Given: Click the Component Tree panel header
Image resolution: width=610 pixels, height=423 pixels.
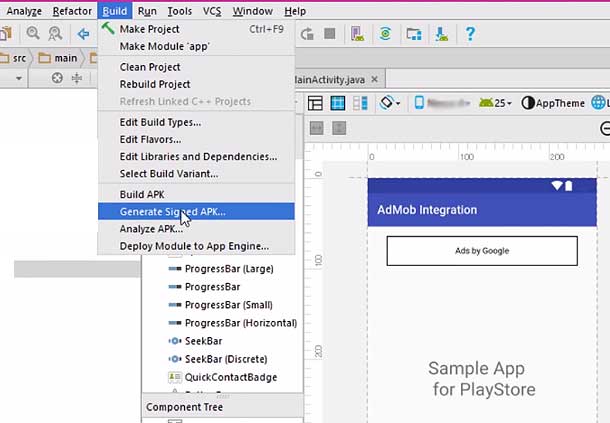Looking at the screenshot, I should [223, 407].
